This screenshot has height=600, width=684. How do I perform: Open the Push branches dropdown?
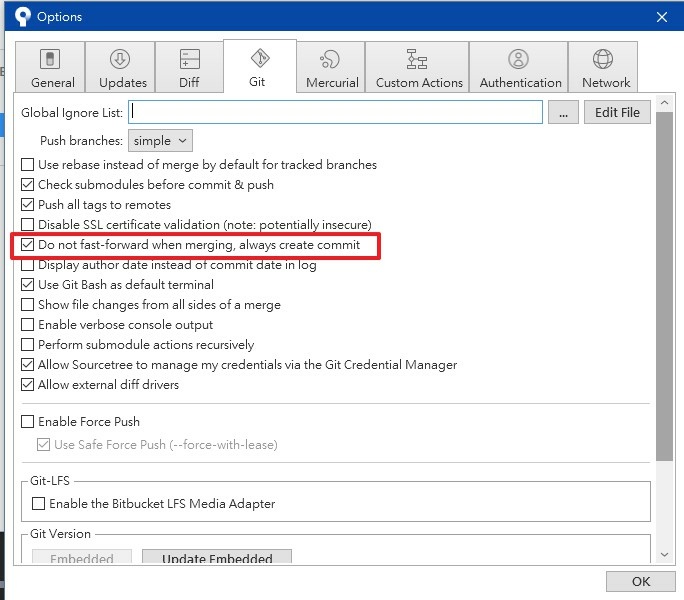click(x=160, y=141)
